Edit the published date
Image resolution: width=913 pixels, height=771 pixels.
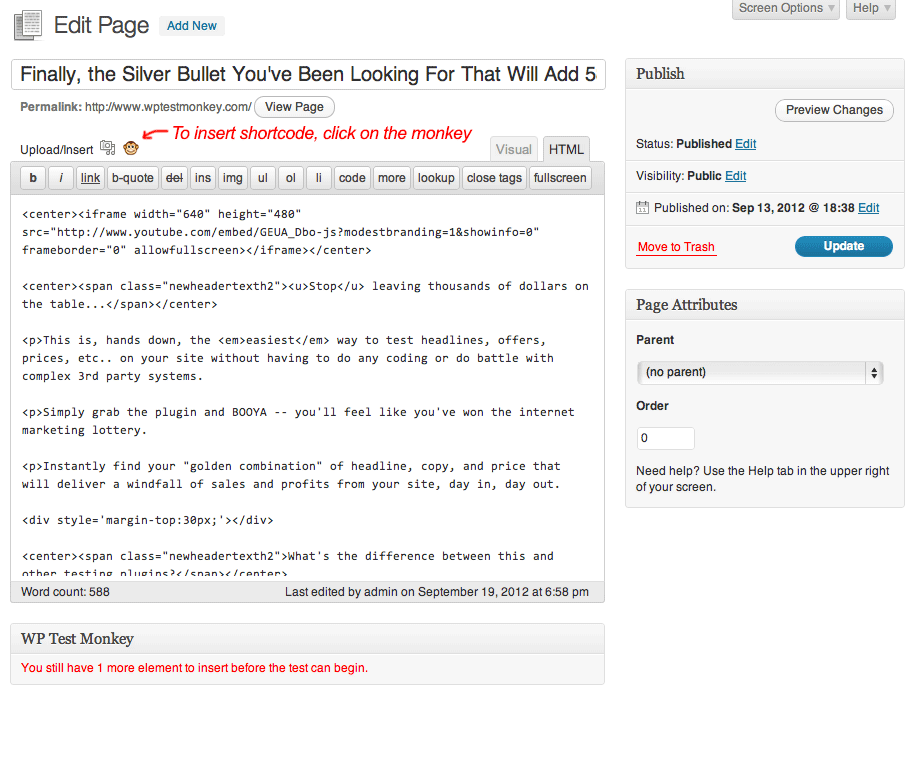(868, 208)
